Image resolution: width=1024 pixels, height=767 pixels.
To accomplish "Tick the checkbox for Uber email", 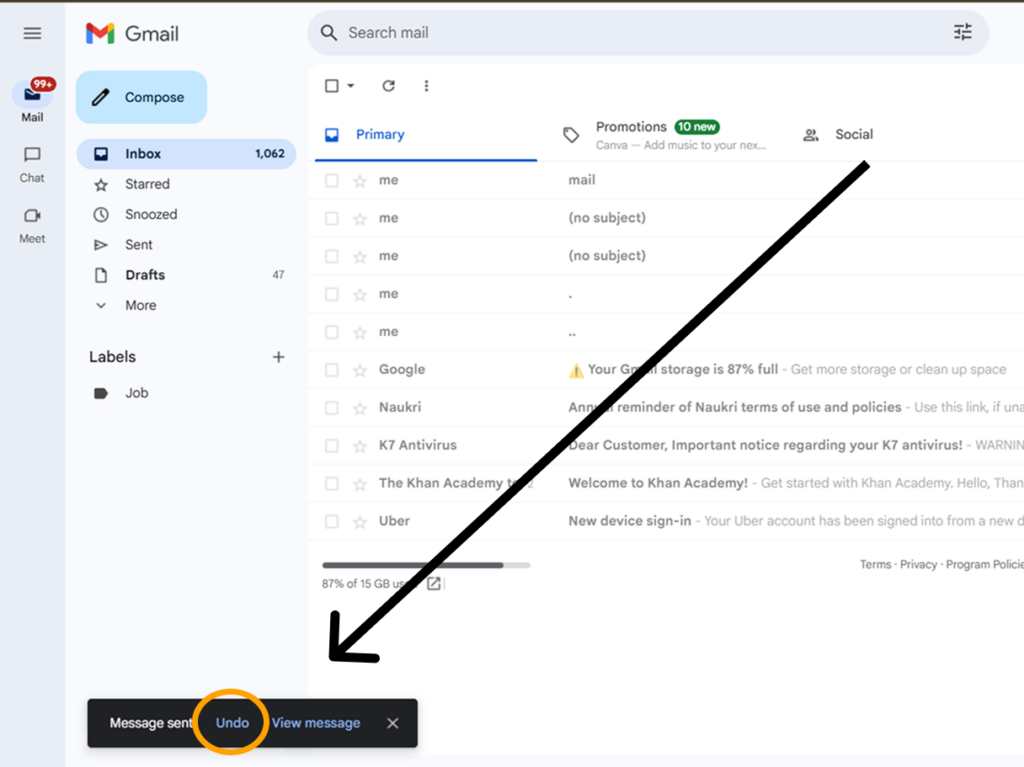I will click(x=332, y=521).
